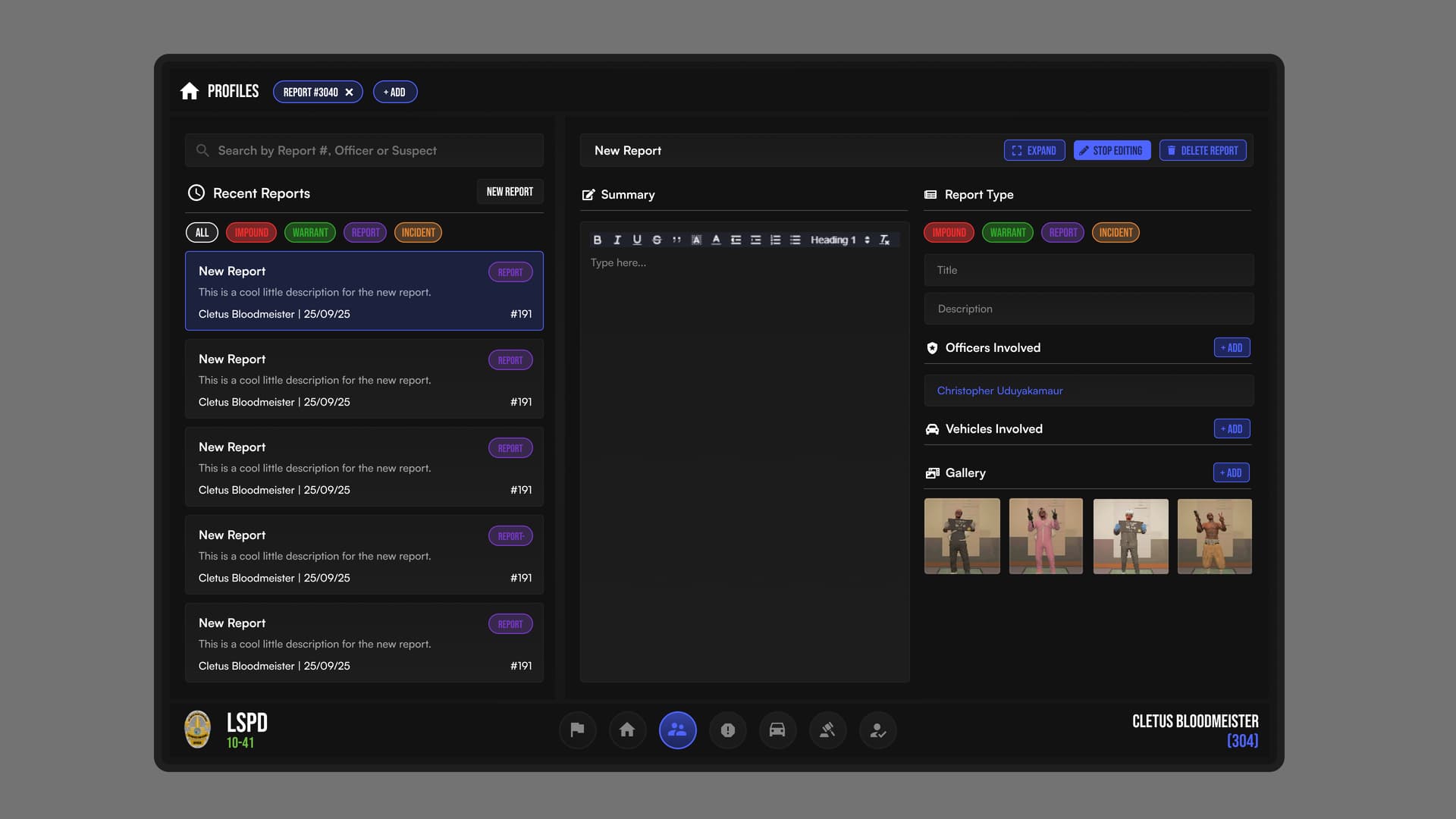Click the flag icon in bottom dock
Screen dimensions: 1456x819
point(577,730)
